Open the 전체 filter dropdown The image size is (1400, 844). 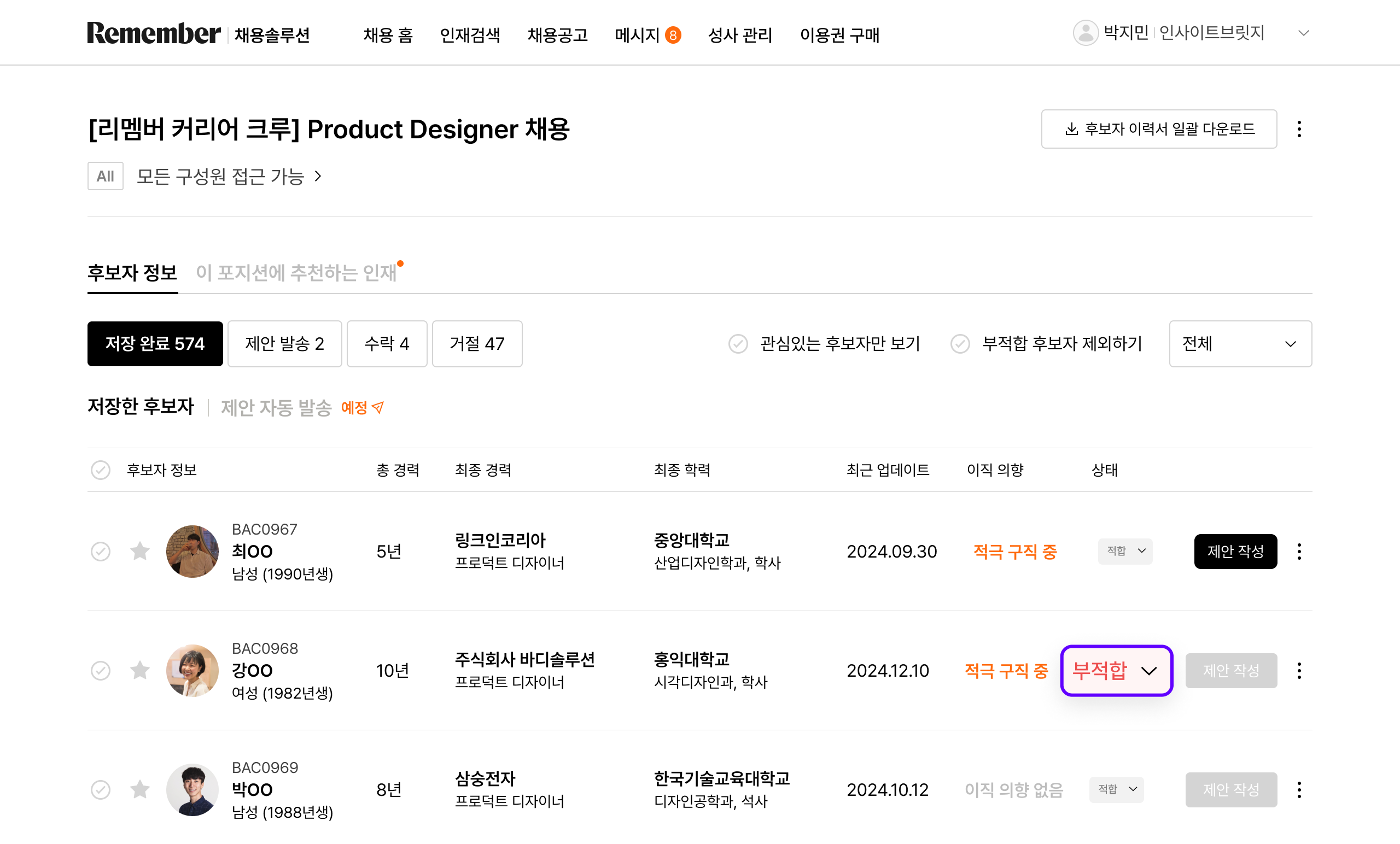point(1240,344)
